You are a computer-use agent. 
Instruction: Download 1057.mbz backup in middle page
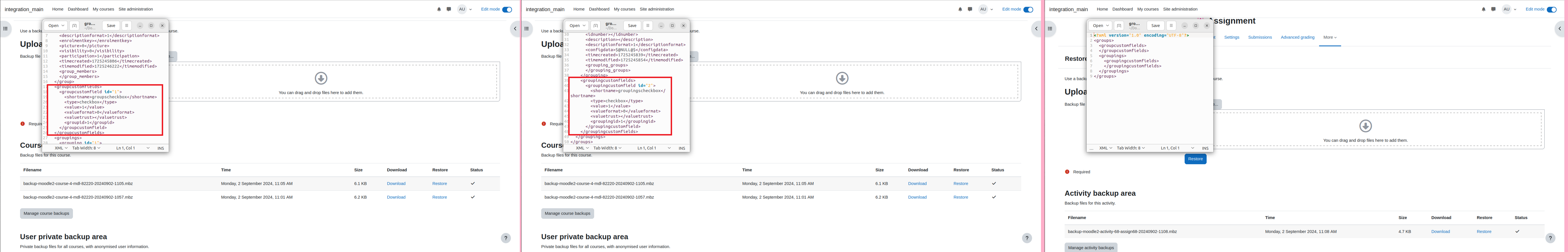[917, 197]
